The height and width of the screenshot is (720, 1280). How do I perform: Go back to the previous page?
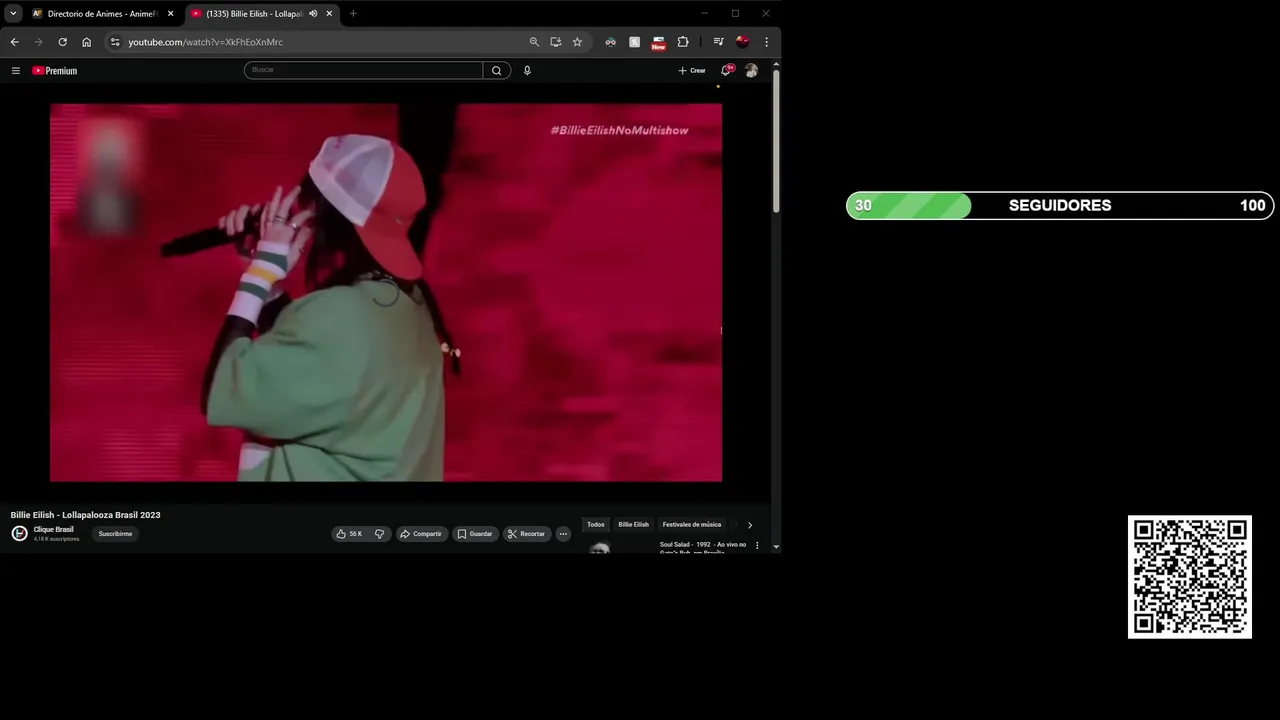point(14,42)
